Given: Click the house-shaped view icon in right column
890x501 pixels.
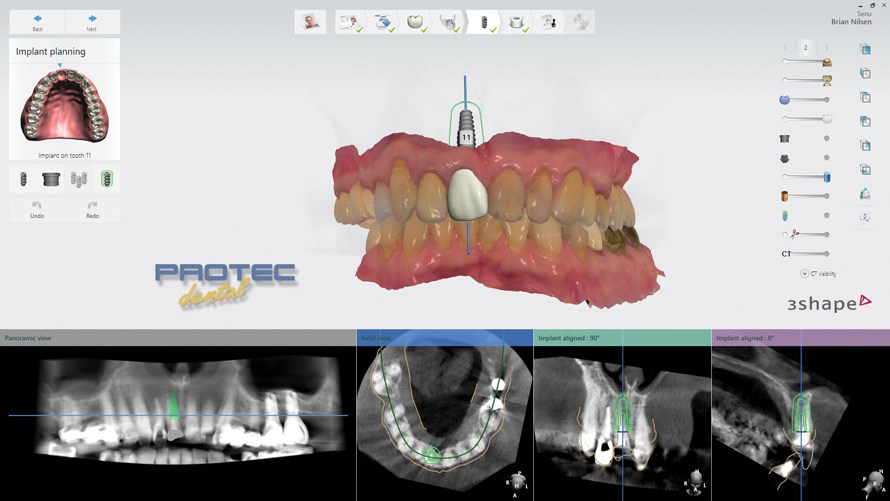Looking at the screenshot, I should tap(864, 194).
